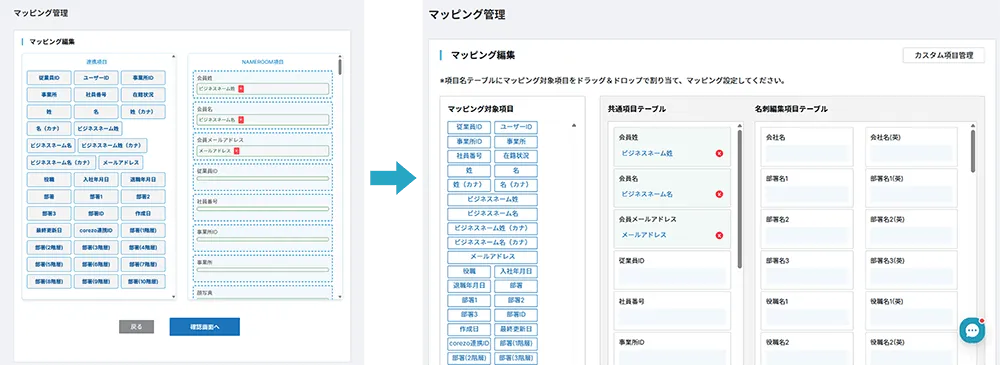This screenshot has width=1000, height=365.
Task: Select 退職年月日 chip in マッピング対象項目
Action: 469,286
